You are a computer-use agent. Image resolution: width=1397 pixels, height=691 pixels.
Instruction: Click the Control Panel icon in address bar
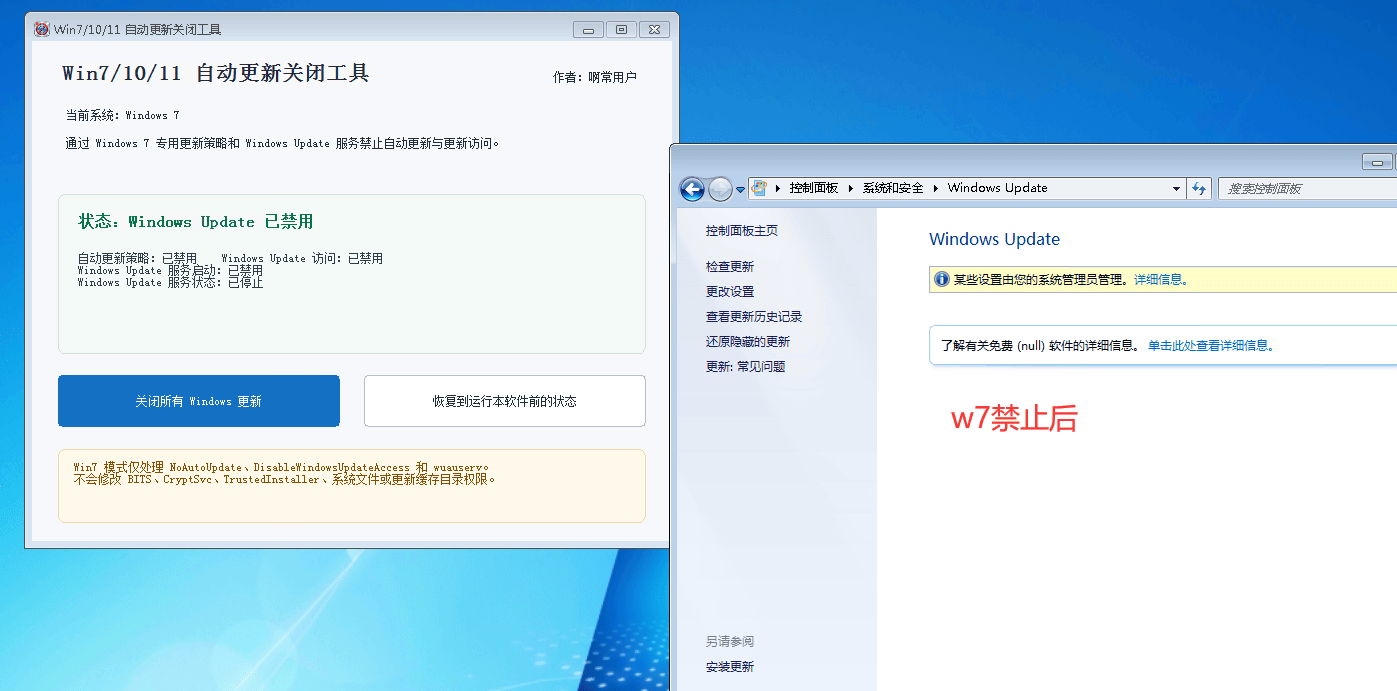point(759,188)
